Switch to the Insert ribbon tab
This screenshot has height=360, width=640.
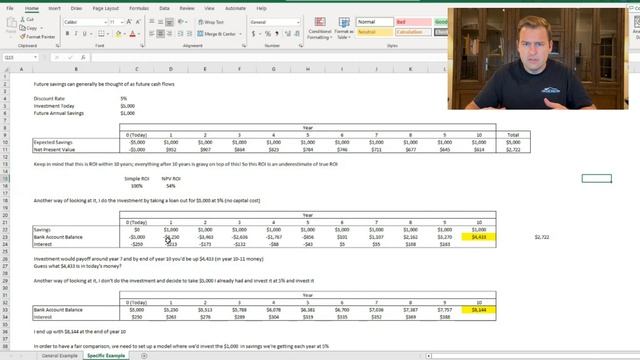pos(54,8)
